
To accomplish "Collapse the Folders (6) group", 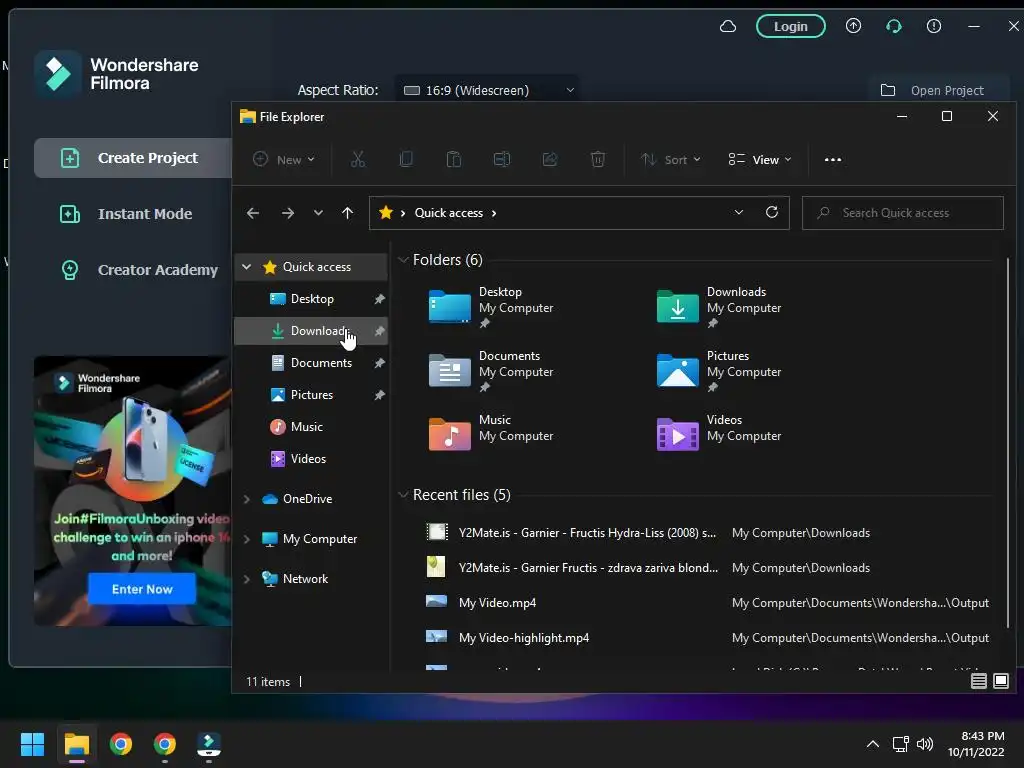I will coord(403,260).
